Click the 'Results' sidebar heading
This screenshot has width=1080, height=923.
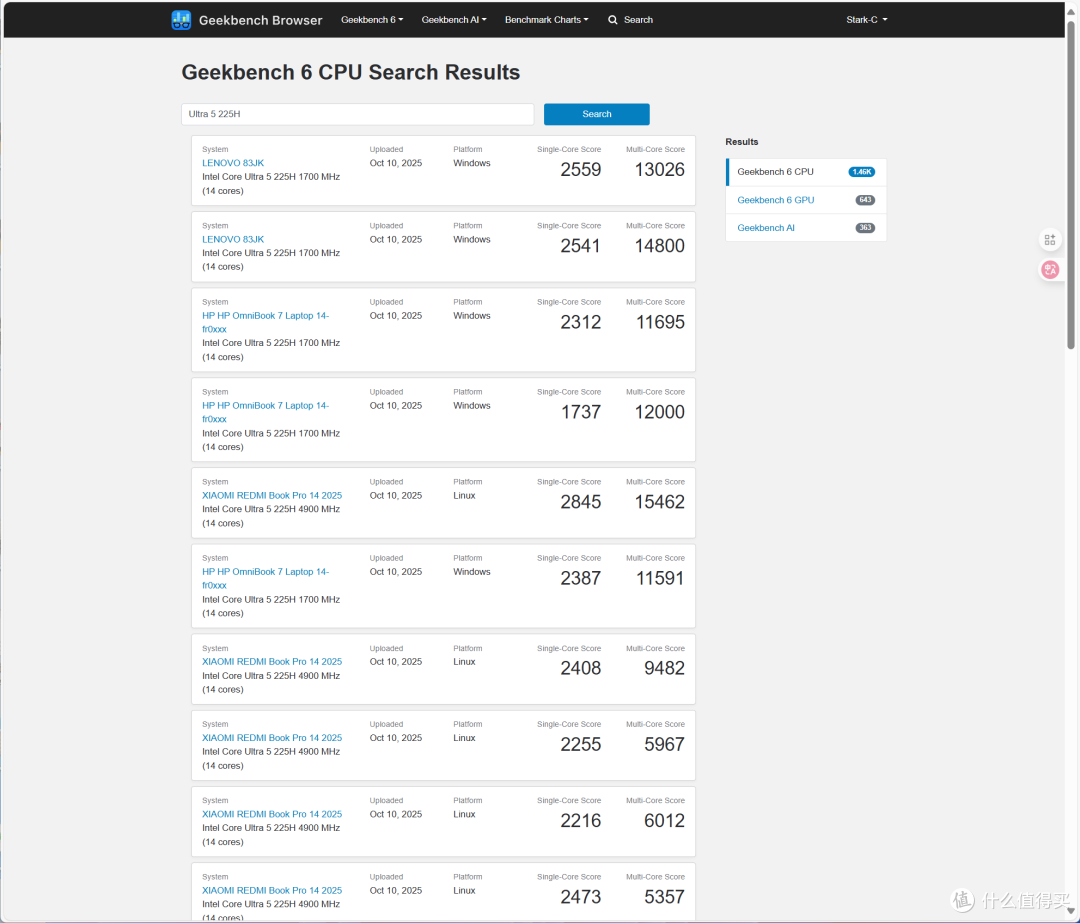coord(742,142)
